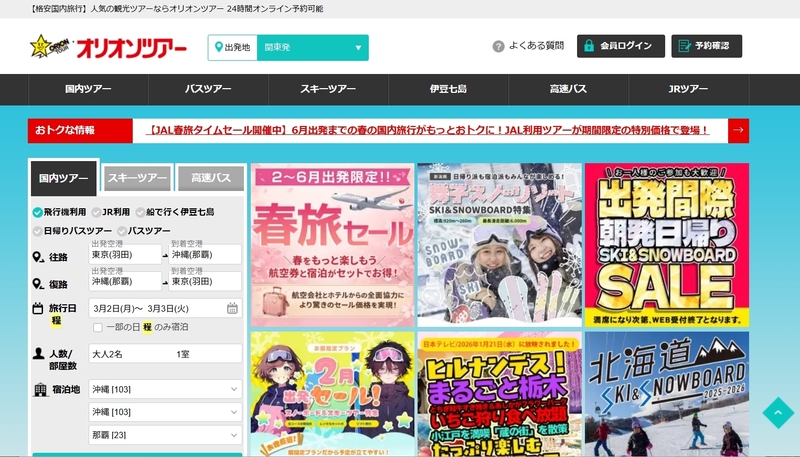Switch to the スキーツアー search tab
The height and width of the screenshot is (457, 800).
tap(137, 178)
